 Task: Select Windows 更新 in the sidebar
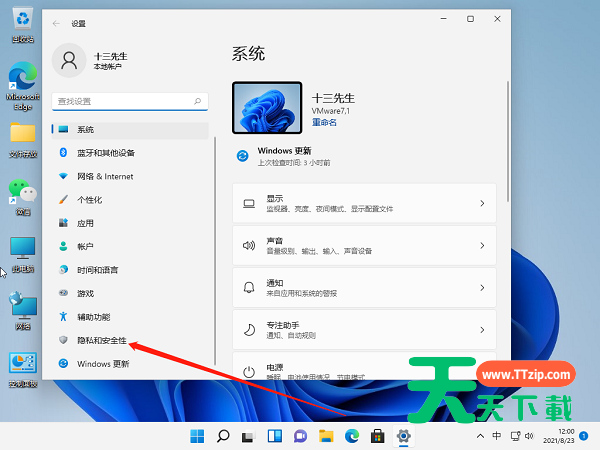point(102,364)
